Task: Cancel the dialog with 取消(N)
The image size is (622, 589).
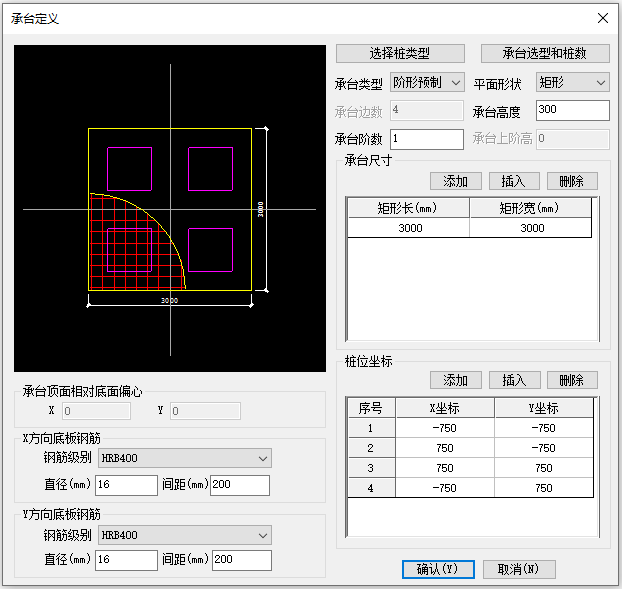Action: (518, 569)
